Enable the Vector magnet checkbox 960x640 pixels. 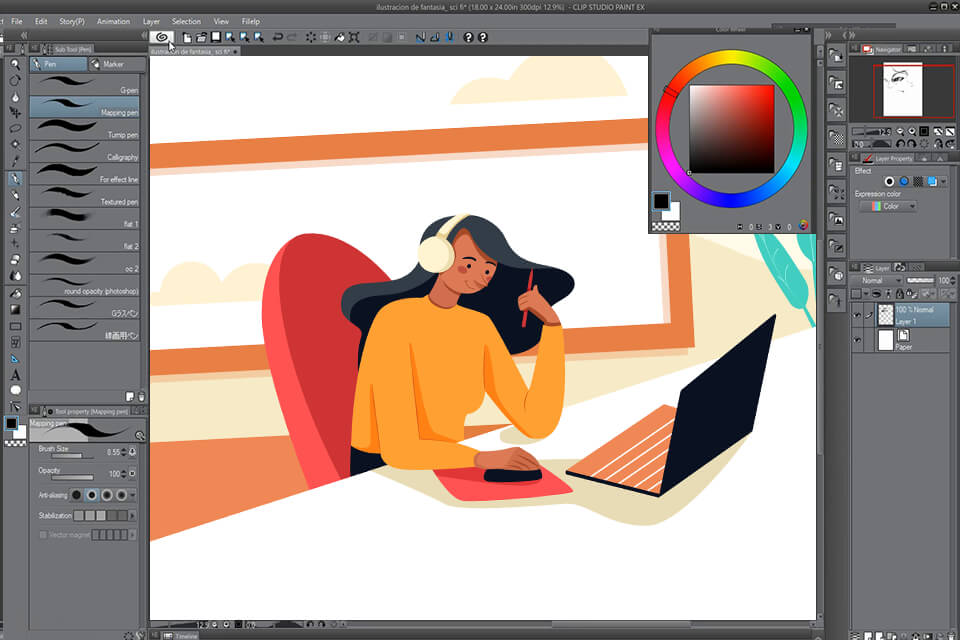pos(43,535)
